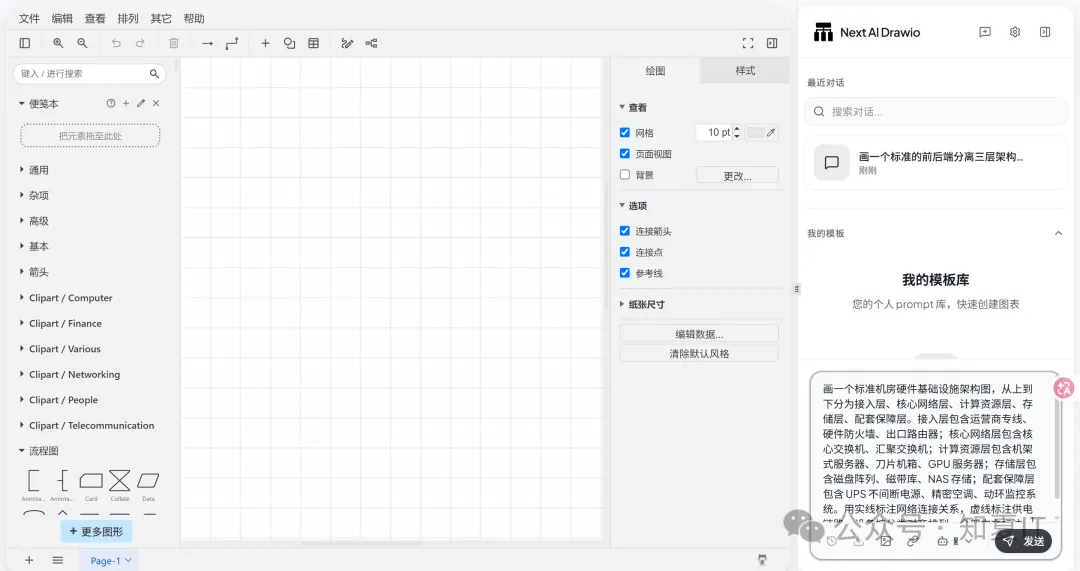Send the prompt with 发送 button
The image size is (1080, 571).
[1024, 541]
